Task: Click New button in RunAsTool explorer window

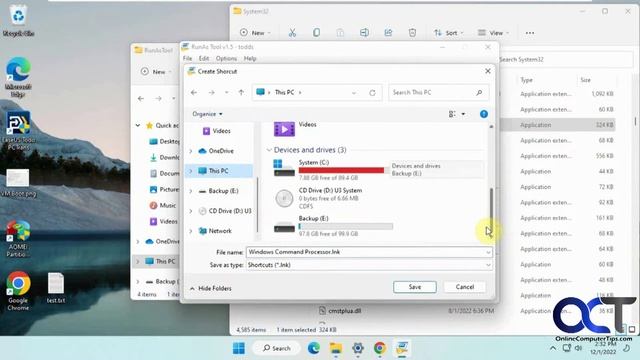Action: click(156, 71)
